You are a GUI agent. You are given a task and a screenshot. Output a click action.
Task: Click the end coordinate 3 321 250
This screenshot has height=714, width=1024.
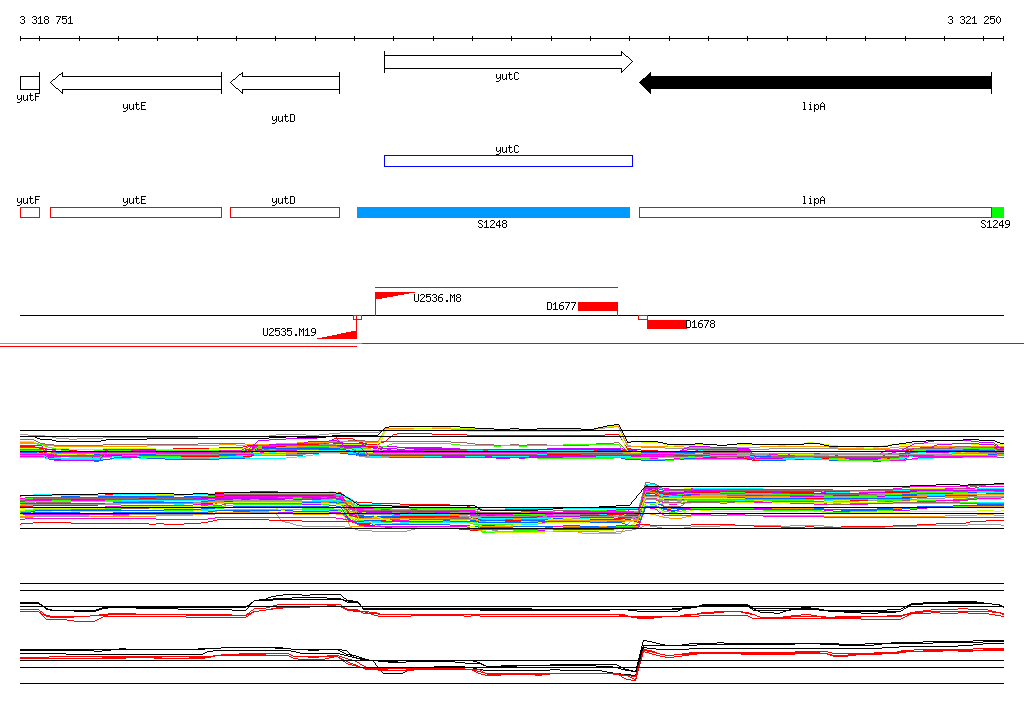(974, 20)
